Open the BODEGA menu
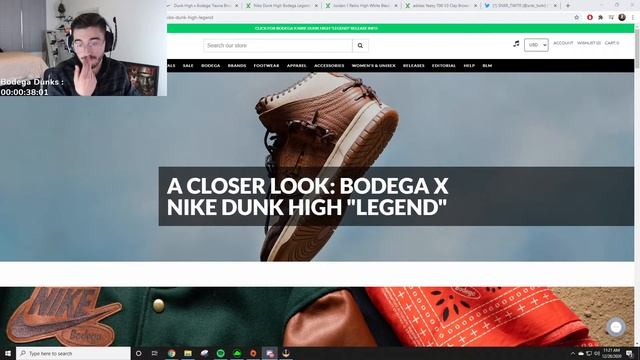 [211, 66]
